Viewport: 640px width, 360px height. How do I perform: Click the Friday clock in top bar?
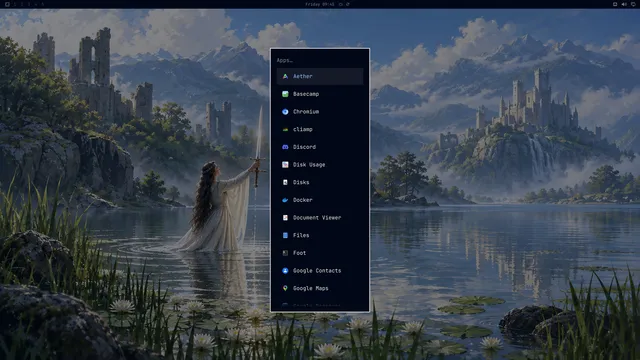click(320, 4)
